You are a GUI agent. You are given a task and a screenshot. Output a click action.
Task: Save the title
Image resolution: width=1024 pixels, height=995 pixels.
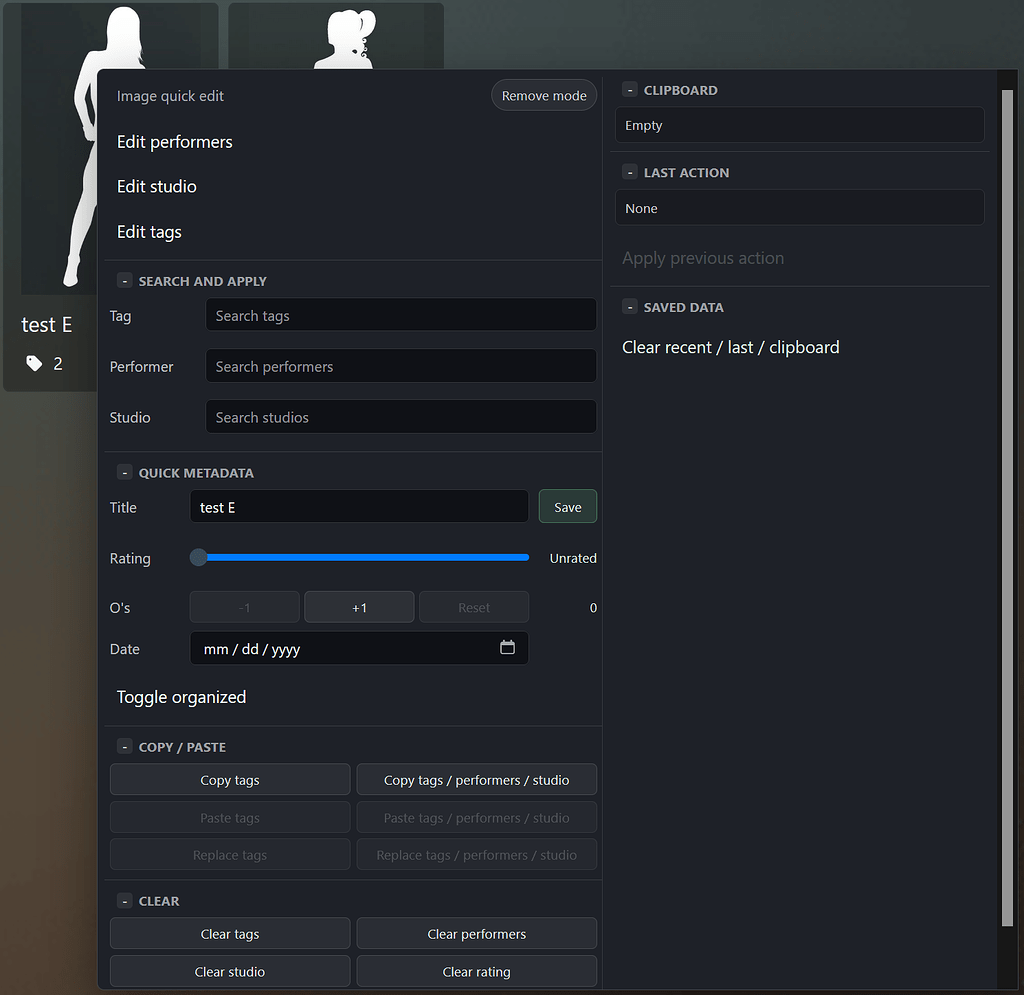click(x=568, y=507)
